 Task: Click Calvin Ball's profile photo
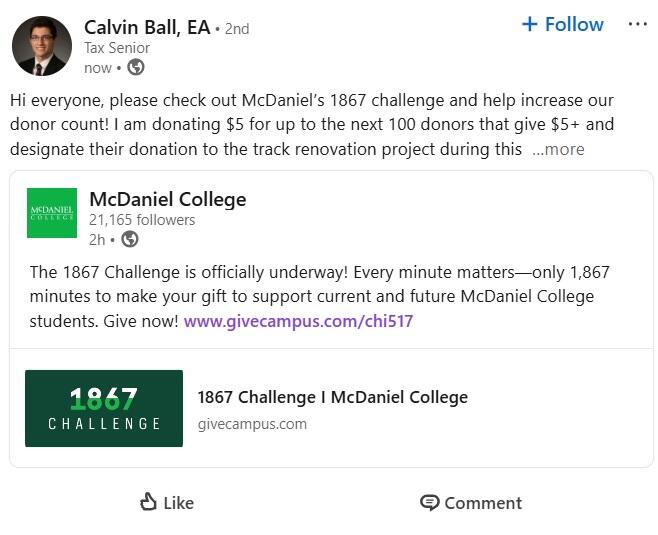point(42,46)
